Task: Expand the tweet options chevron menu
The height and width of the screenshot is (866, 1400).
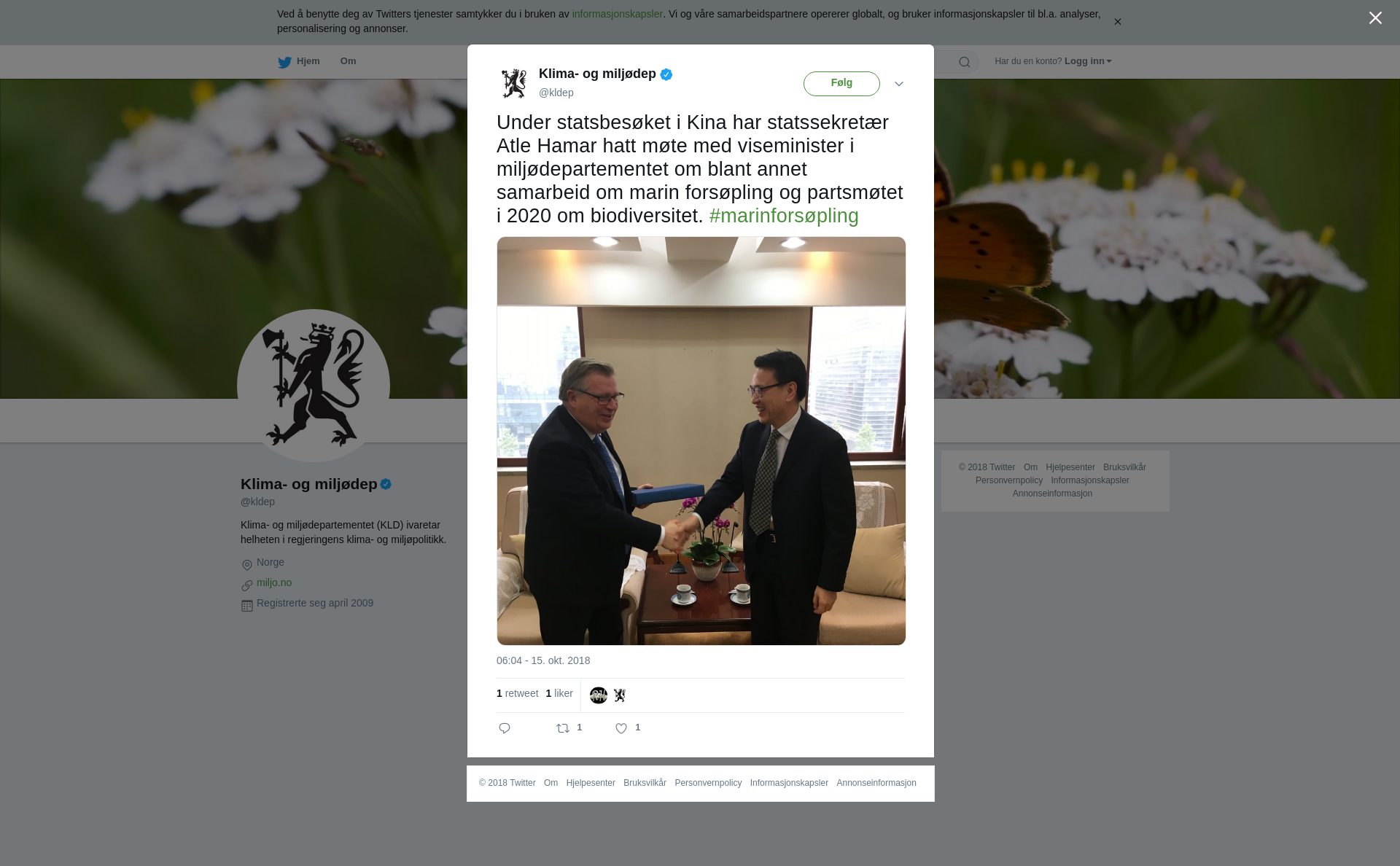Action: pos(899,84)
